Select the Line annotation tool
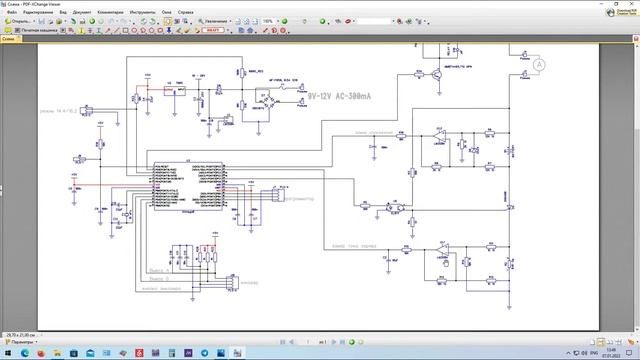The width and height of the screenshot is (640, 360). click(116, 30)
